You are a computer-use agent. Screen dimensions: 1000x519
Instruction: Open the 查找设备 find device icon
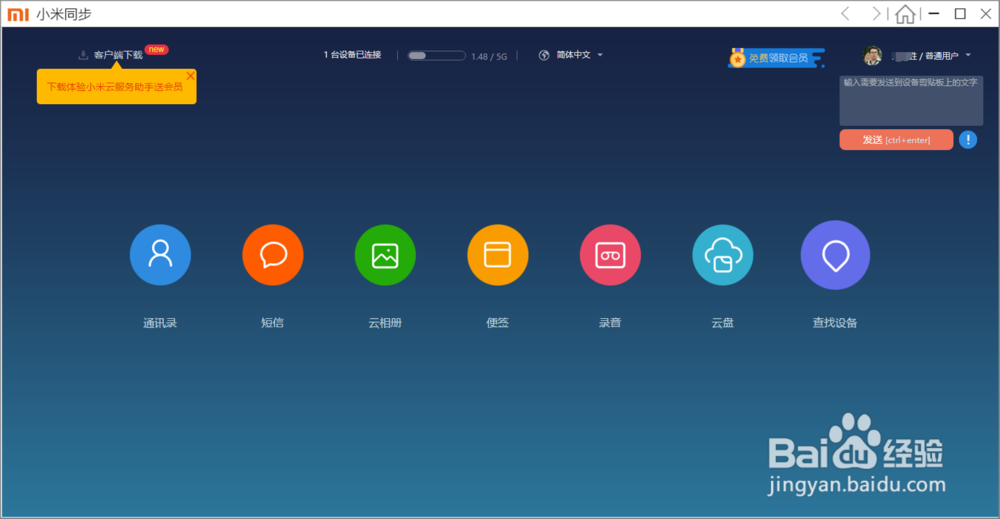pyautogui.click(x=835, y=255)
